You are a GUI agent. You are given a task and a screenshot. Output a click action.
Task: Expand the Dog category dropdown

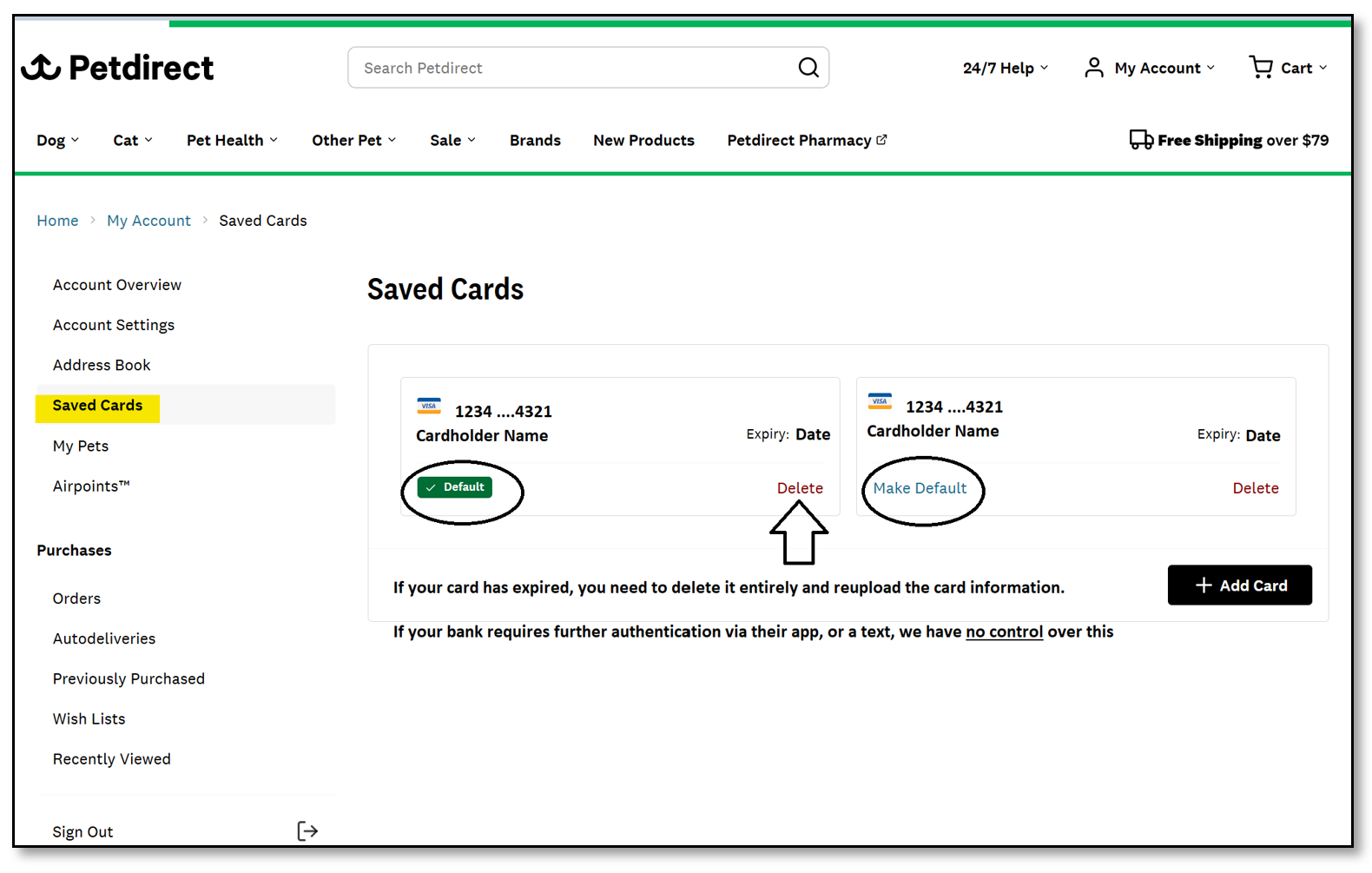[x=57, y=141]
